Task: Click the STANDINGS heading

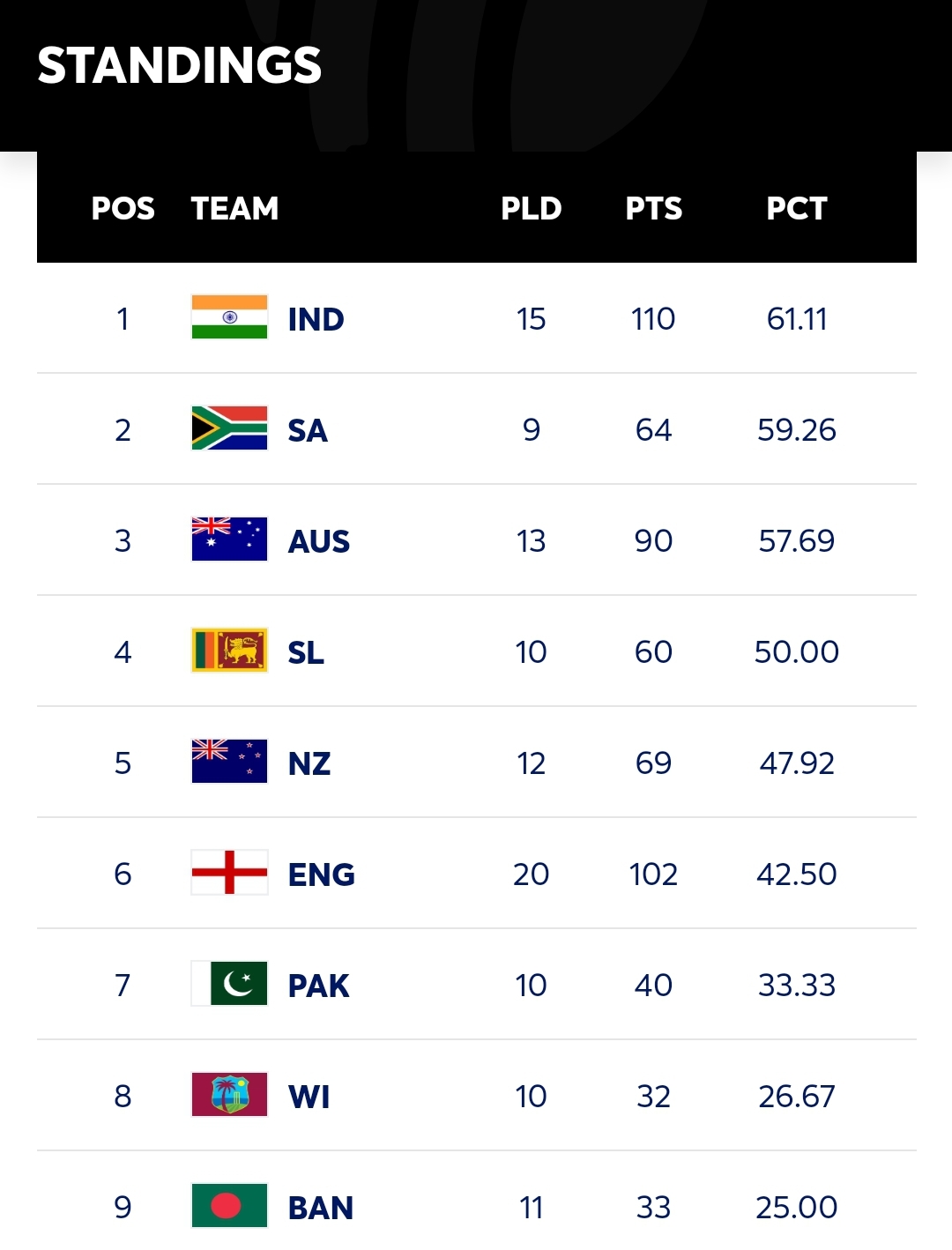Action: (x=180, y=65)
